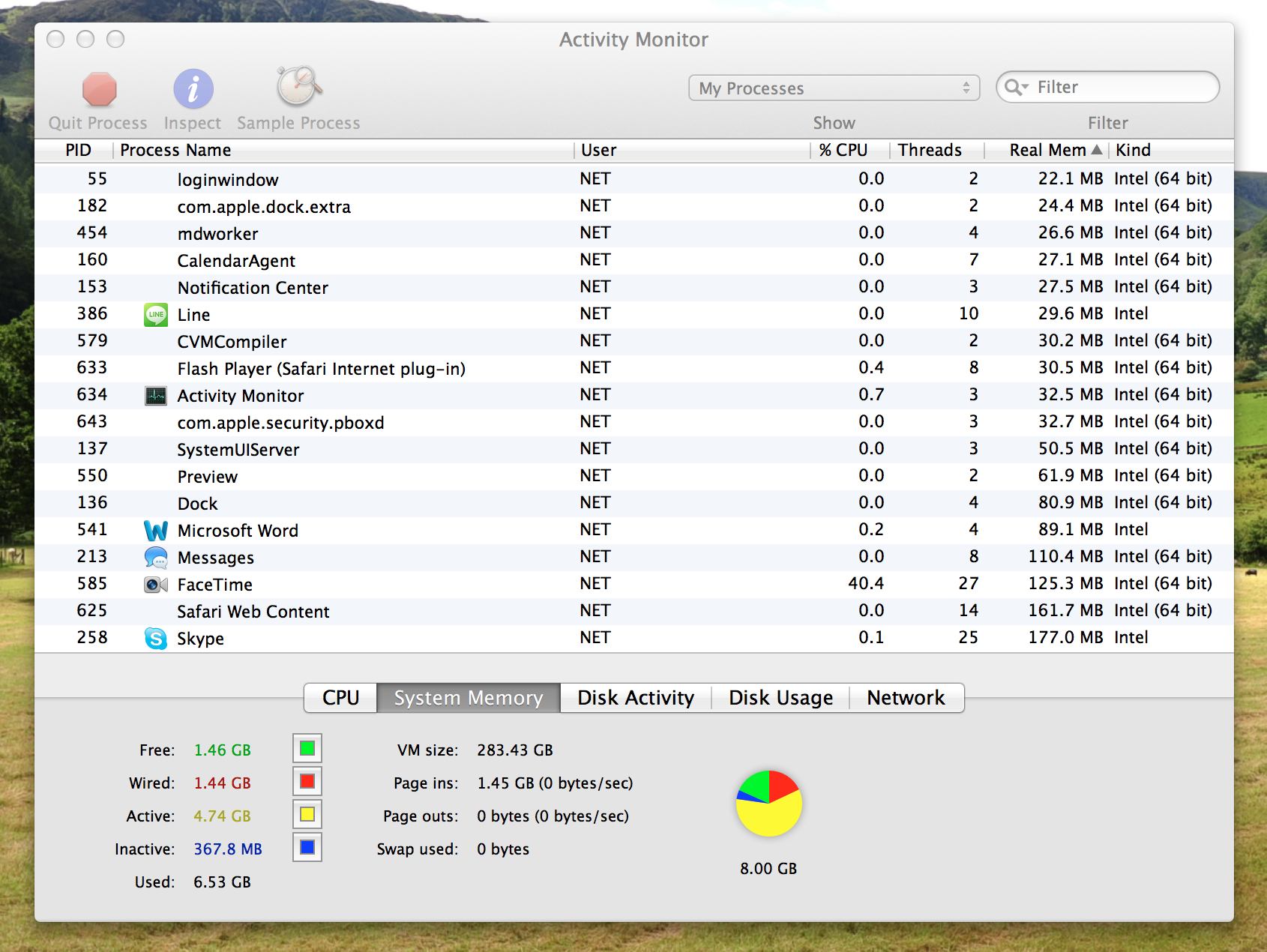Select the com.apple.dock.extra process
The image size is (1267, 952).
pyautogui.click(x=634, y=206)
